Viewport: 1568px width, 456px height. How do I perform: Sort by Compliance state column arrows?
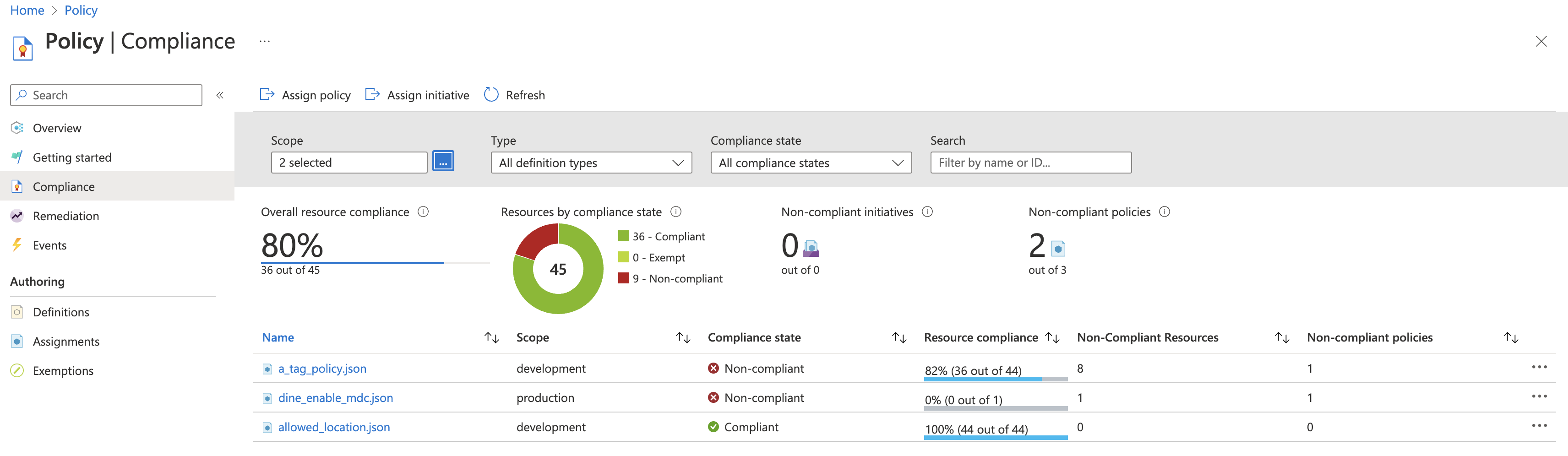[899, 337]
